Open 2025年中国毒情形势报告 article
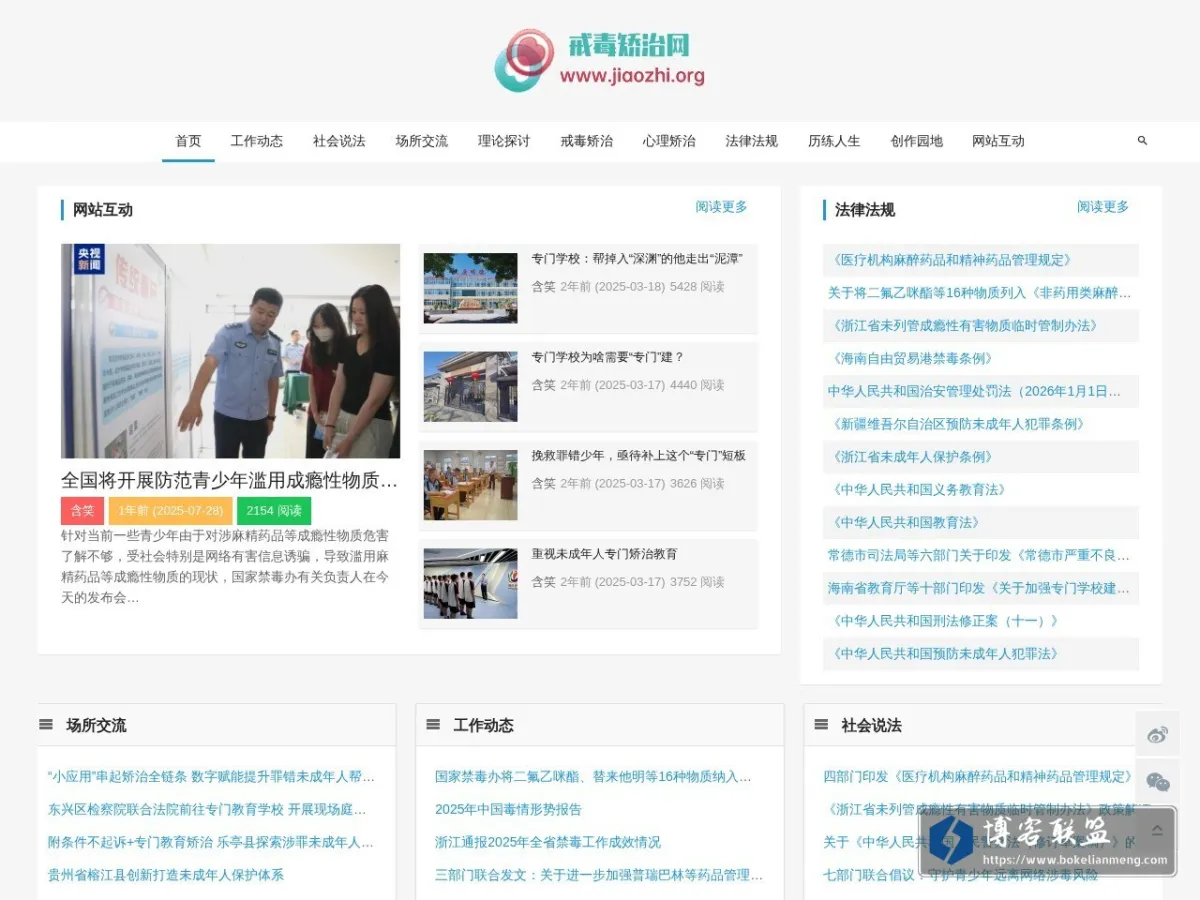 point(508,809)
